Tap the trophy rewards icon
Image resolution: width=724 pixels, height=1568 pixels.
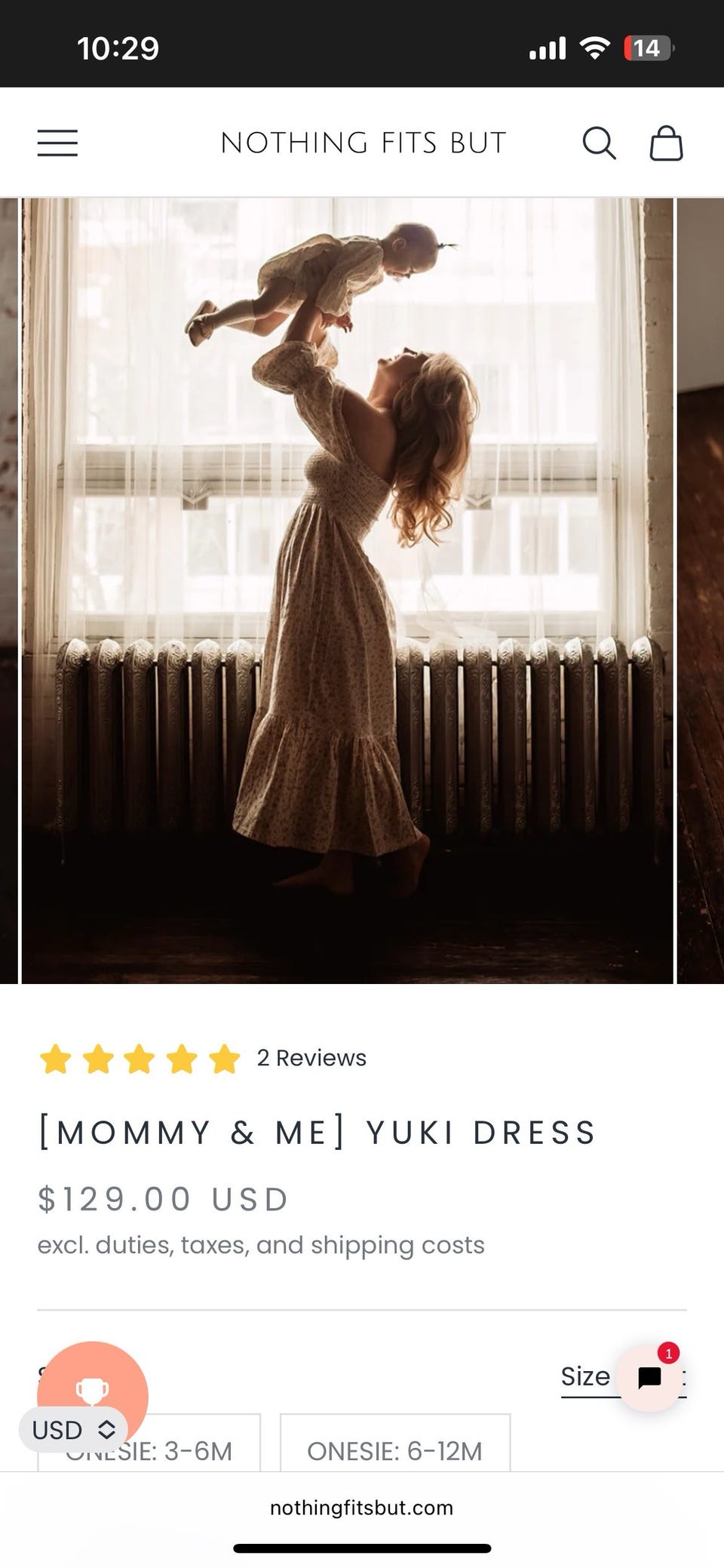click(x=92, y=1389)
